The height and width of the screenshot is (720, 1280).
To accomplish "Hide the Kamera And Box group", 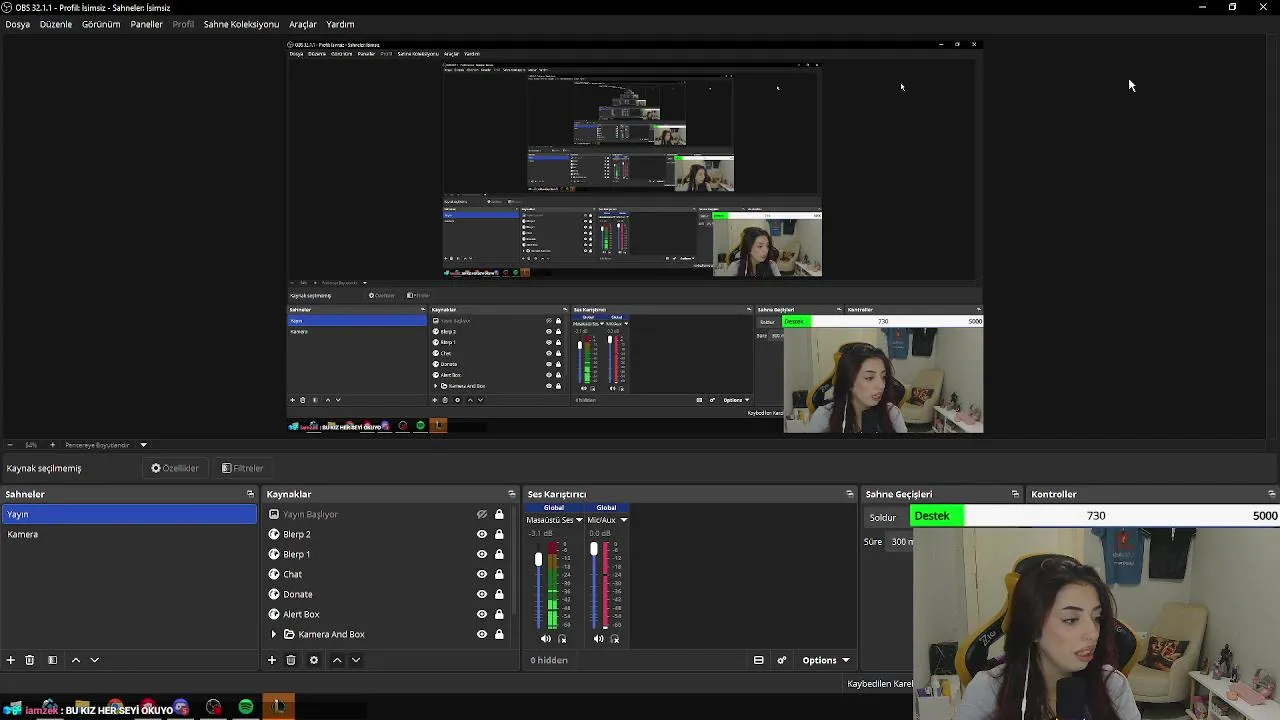I will pos(481,634).
